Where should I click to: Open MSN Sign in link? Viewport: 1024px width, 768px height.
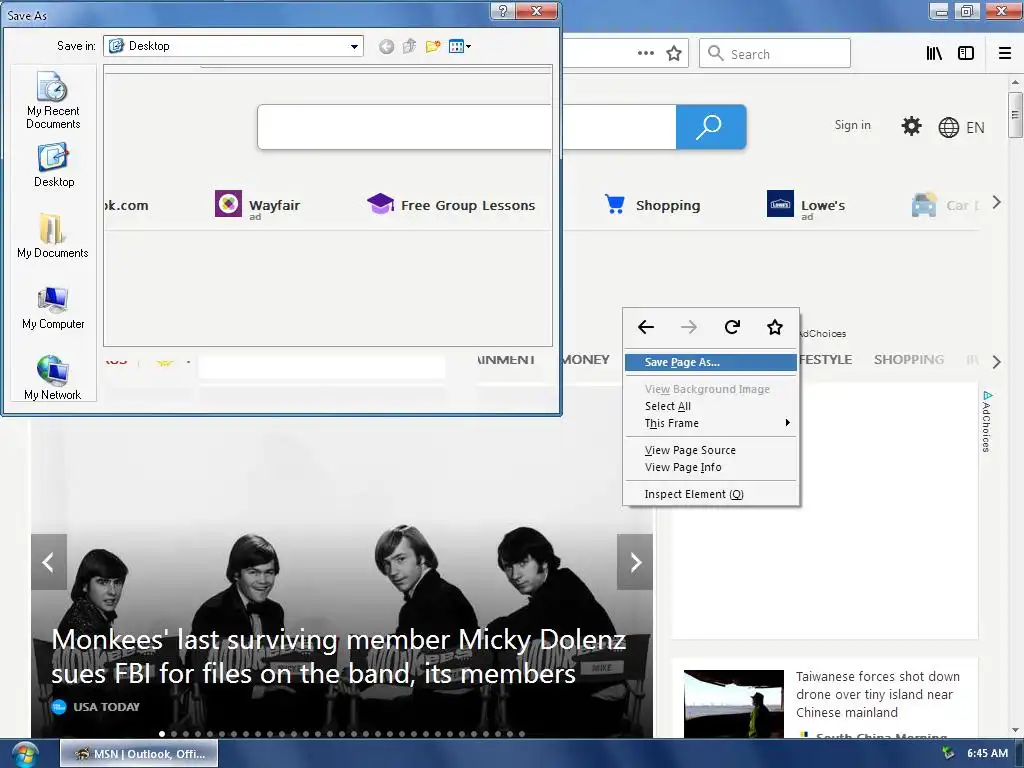point(852,125)
